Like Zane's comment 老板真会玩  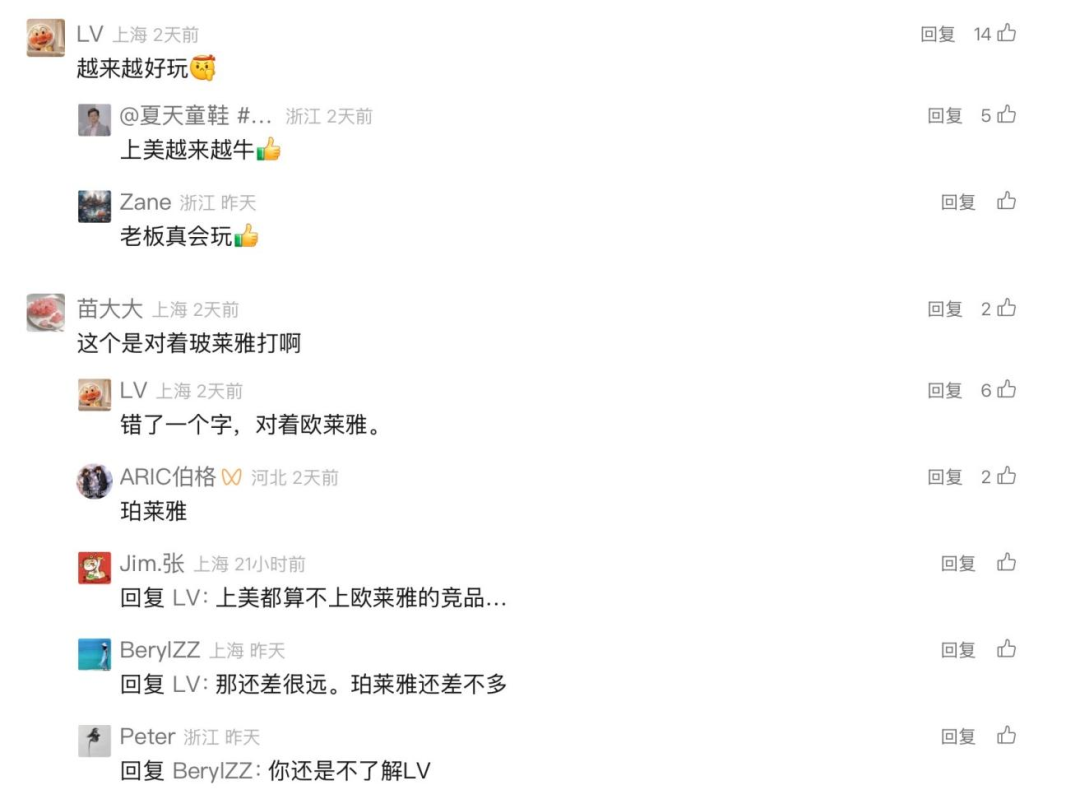tap(1006, 200)
